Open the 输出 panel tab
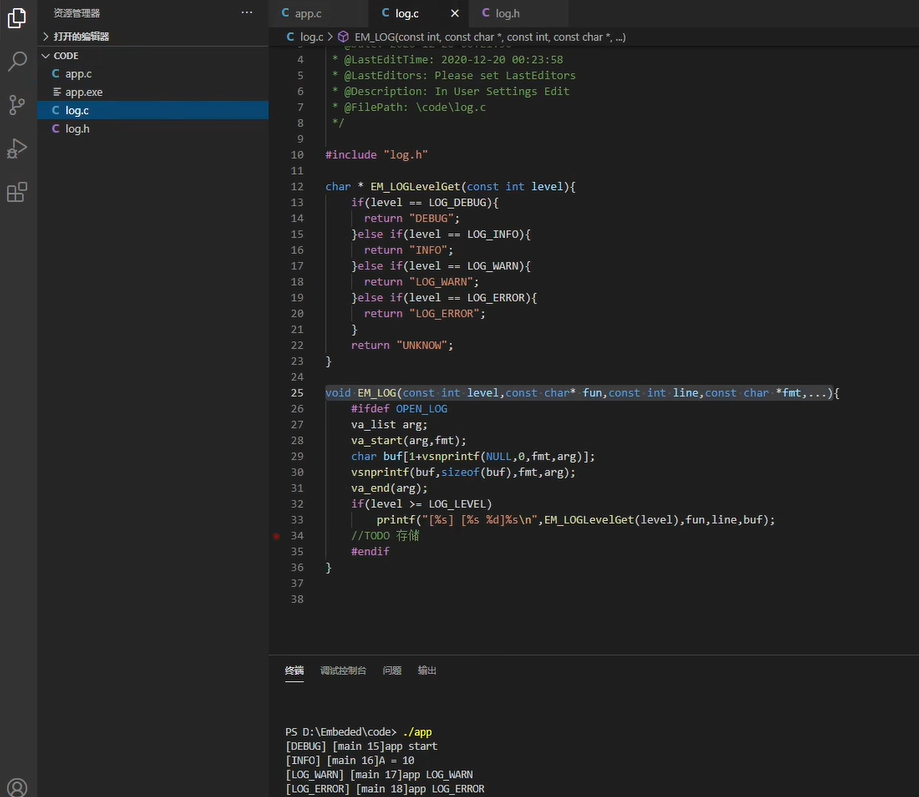The image size is (919, 797). point(427,670)
